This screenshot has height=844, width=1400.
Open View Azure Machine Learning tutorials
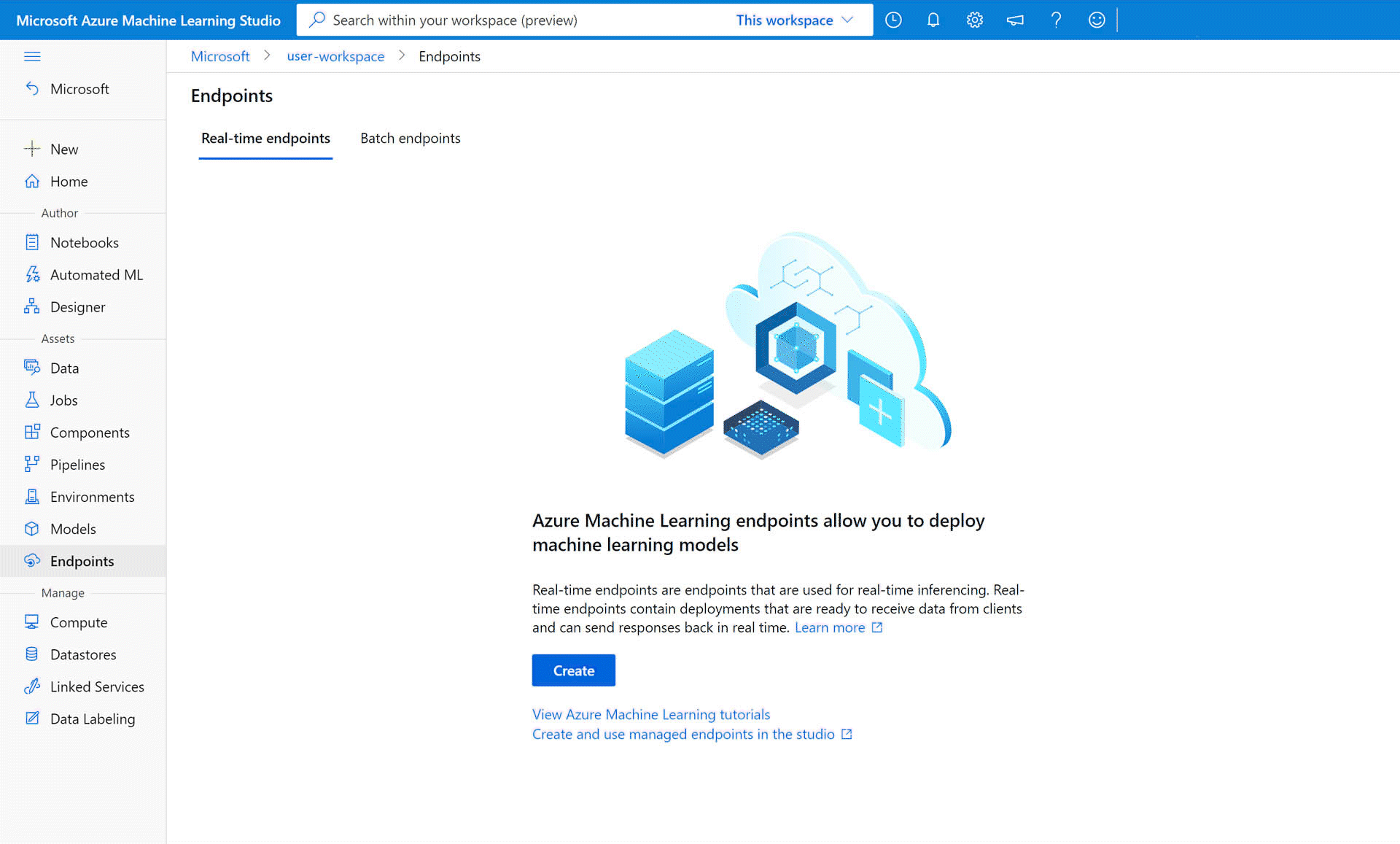coord(651,715)
